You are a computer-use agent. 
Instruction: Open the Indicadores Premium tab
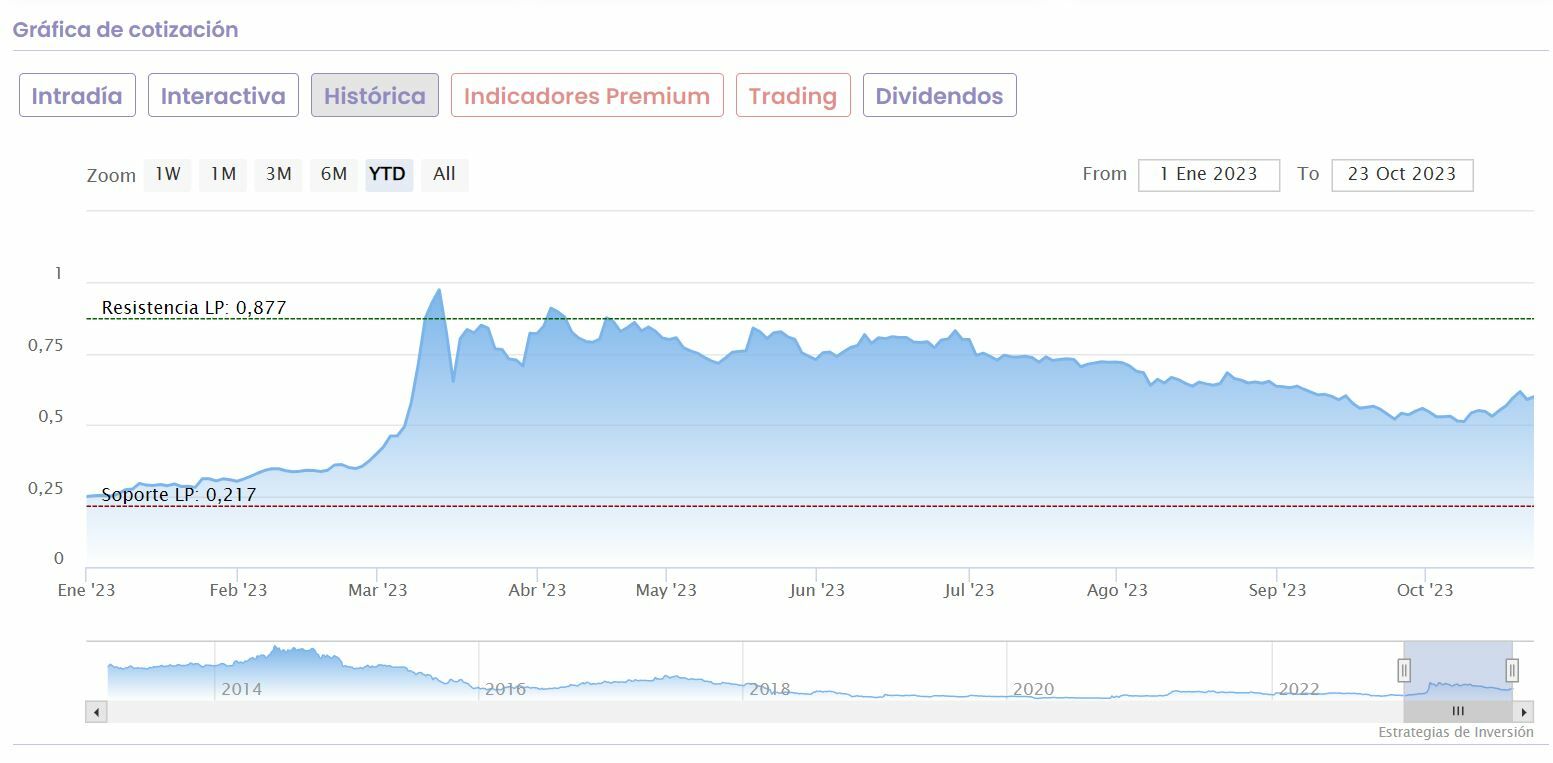click(x=587, y=96)
